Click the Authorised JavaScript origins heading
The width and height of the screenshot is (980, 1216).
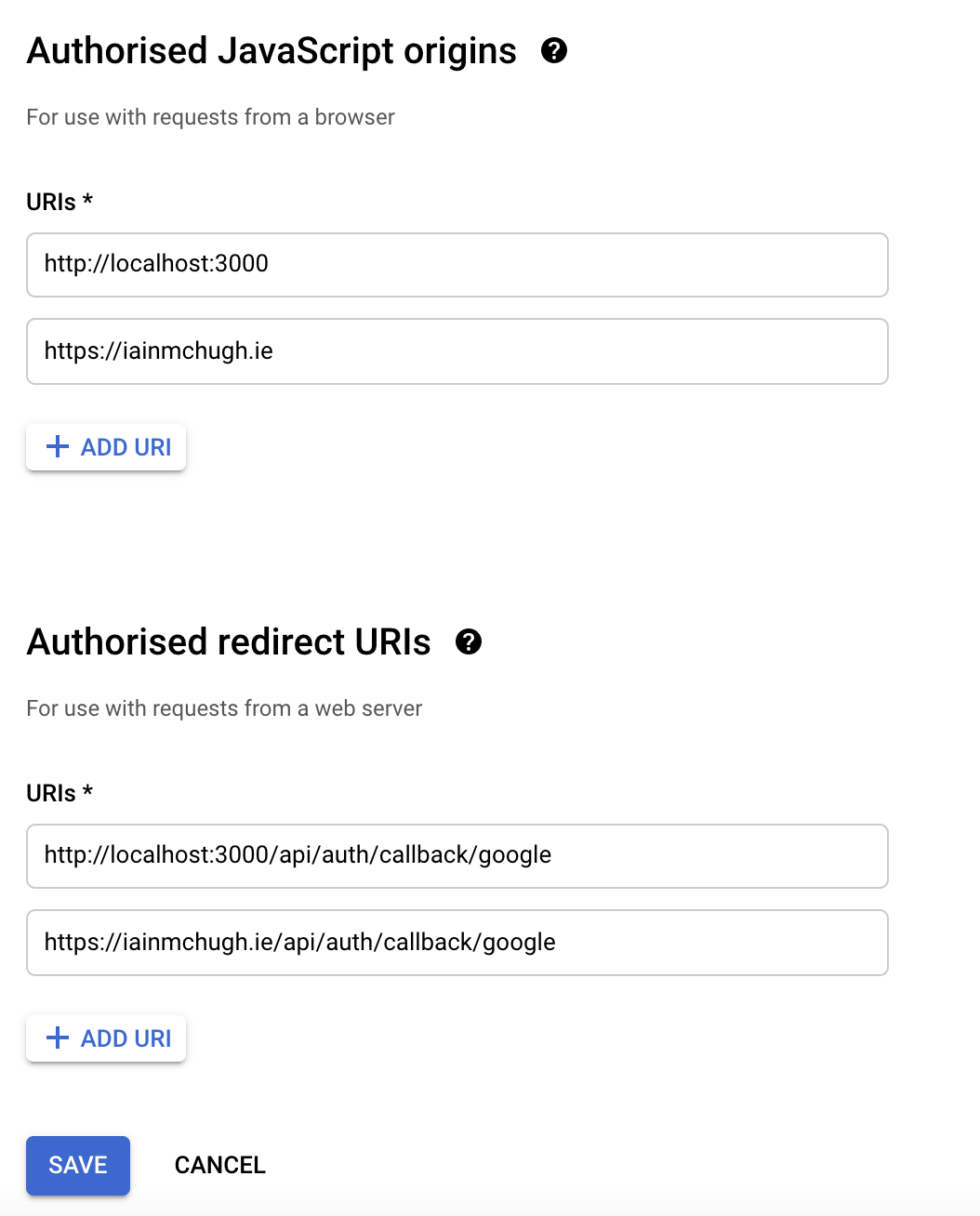(x=271, y=51)
